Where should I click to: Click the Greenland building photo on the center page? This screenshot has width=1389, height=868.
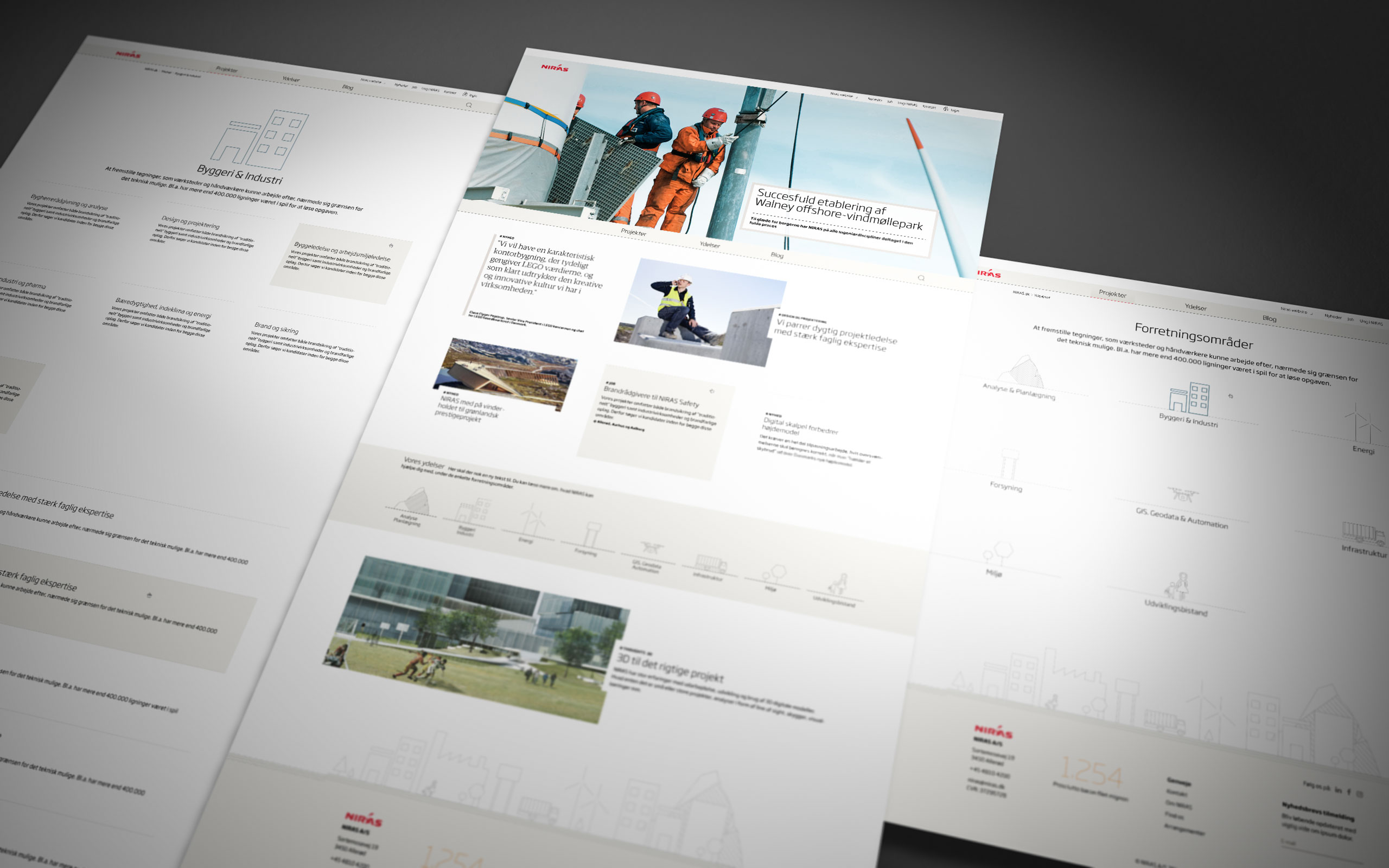pyautogui.click(x=505, y=374)
